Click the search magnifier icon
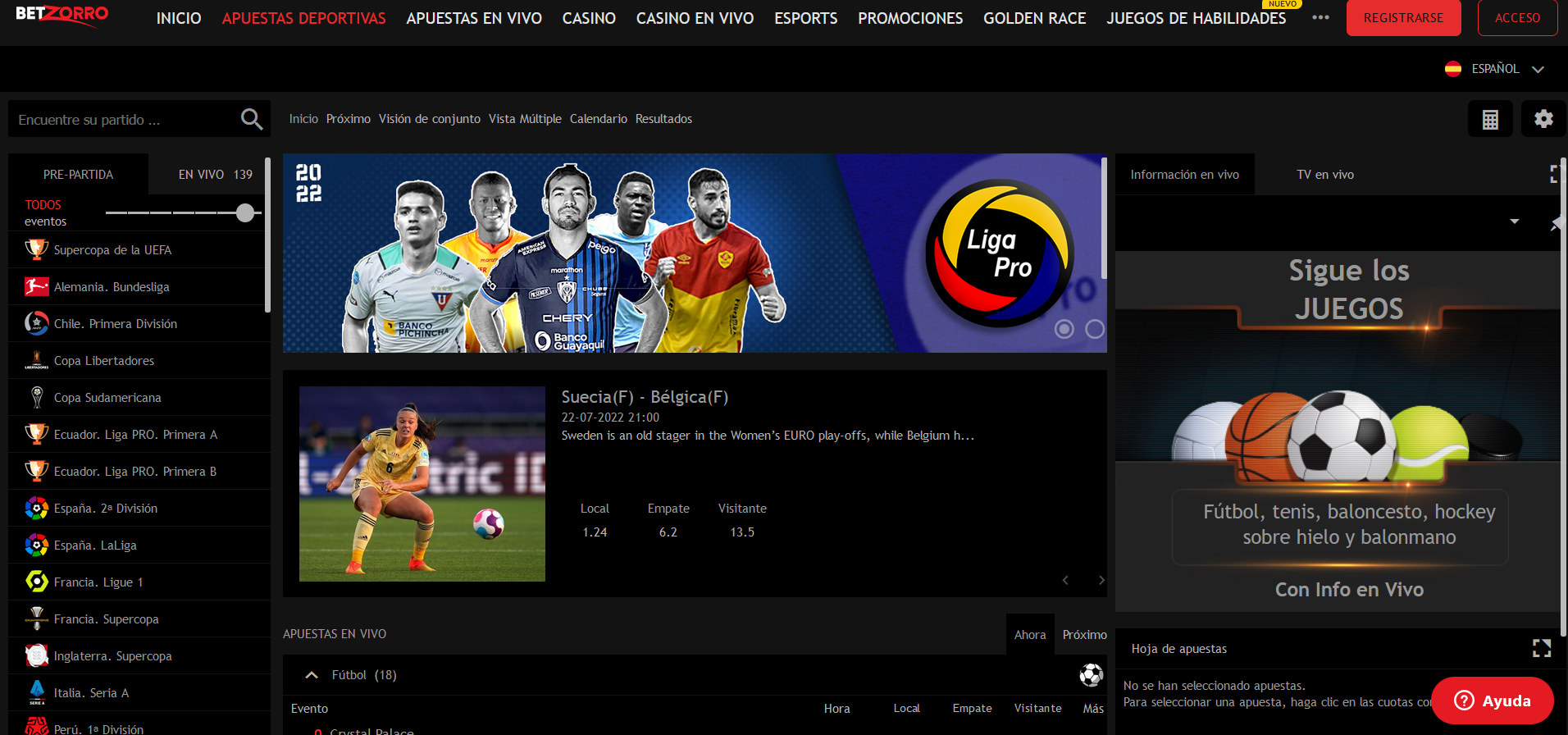This screenshot has height=735, width=1568. (x=252, y=120)
